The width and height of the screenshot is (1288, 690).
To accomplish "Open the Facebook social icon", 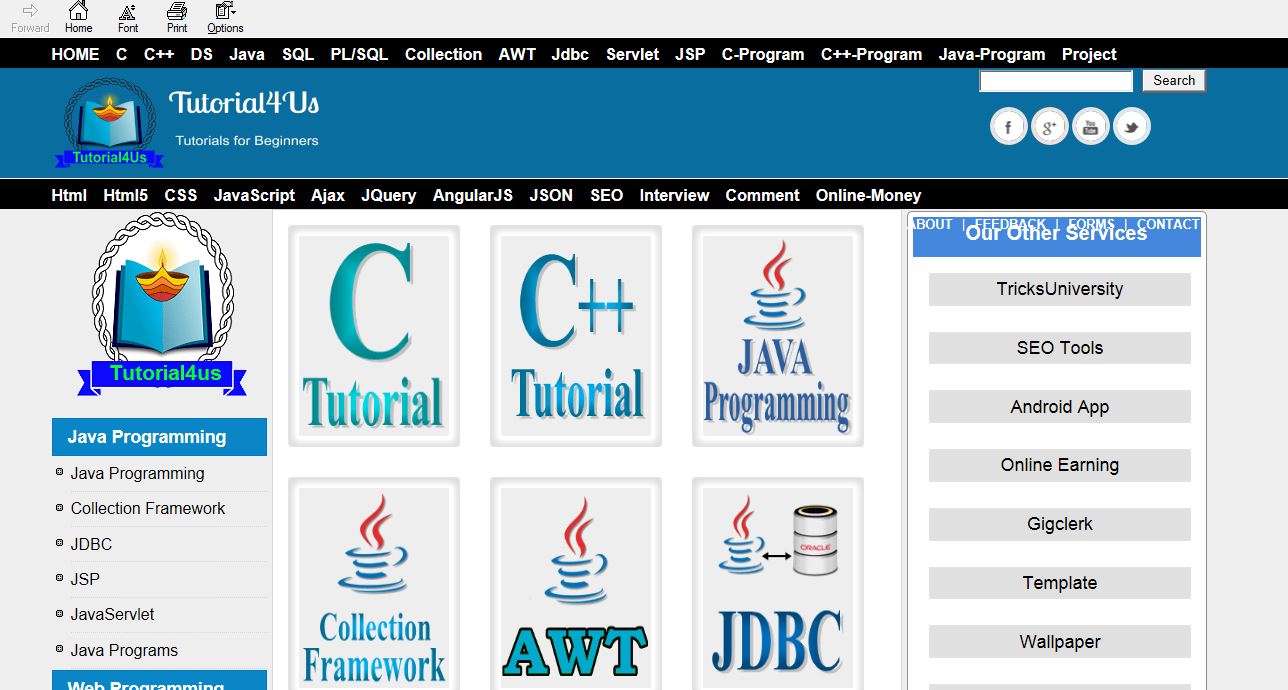I will point(1008,126).
